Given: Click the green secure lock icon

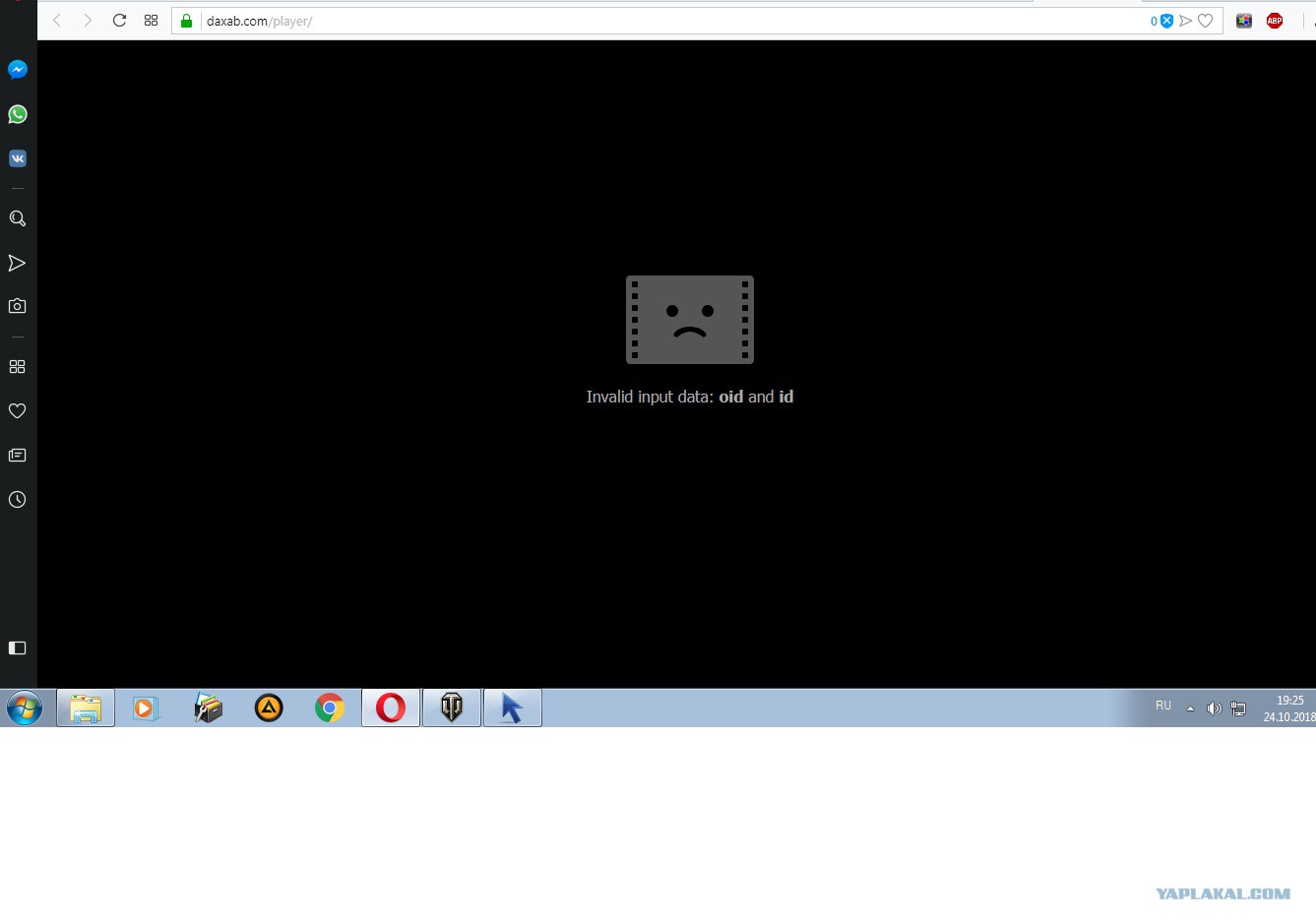Looking at the screenshot, I should pyautogui.click(x=186, y=21).
